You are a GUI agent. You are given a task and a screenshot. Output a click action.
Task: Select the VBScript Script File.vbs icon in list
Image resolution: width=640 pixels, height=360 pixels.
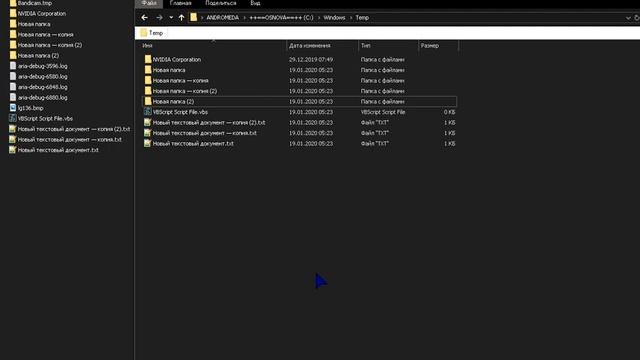tap(148, 112)
